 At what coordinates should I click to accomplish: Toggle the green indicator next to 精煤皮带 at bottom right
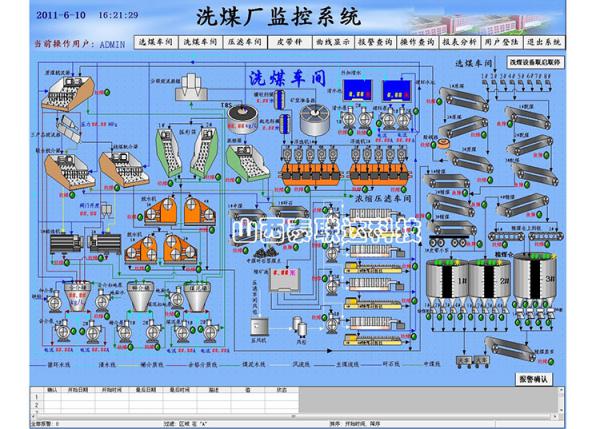click(x=551, y=361)
